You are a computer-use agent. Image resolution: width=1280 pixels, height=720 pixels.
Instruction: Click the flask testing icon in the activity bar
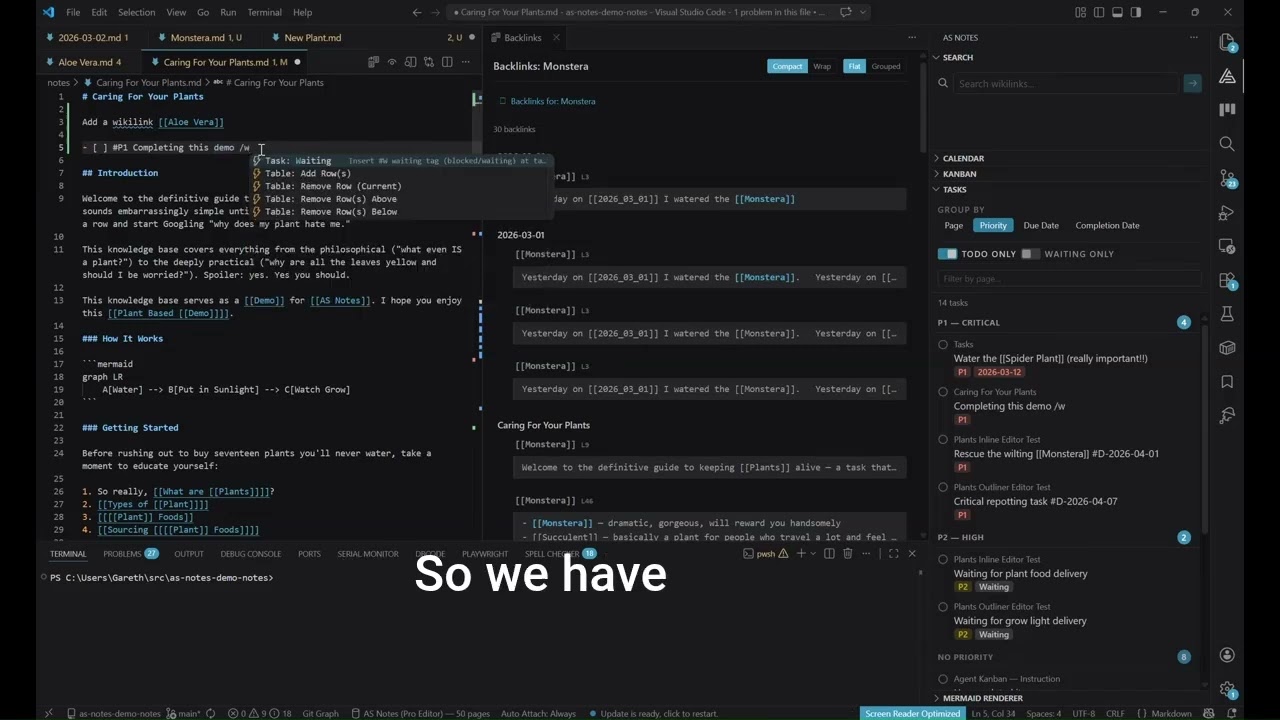1227,314
